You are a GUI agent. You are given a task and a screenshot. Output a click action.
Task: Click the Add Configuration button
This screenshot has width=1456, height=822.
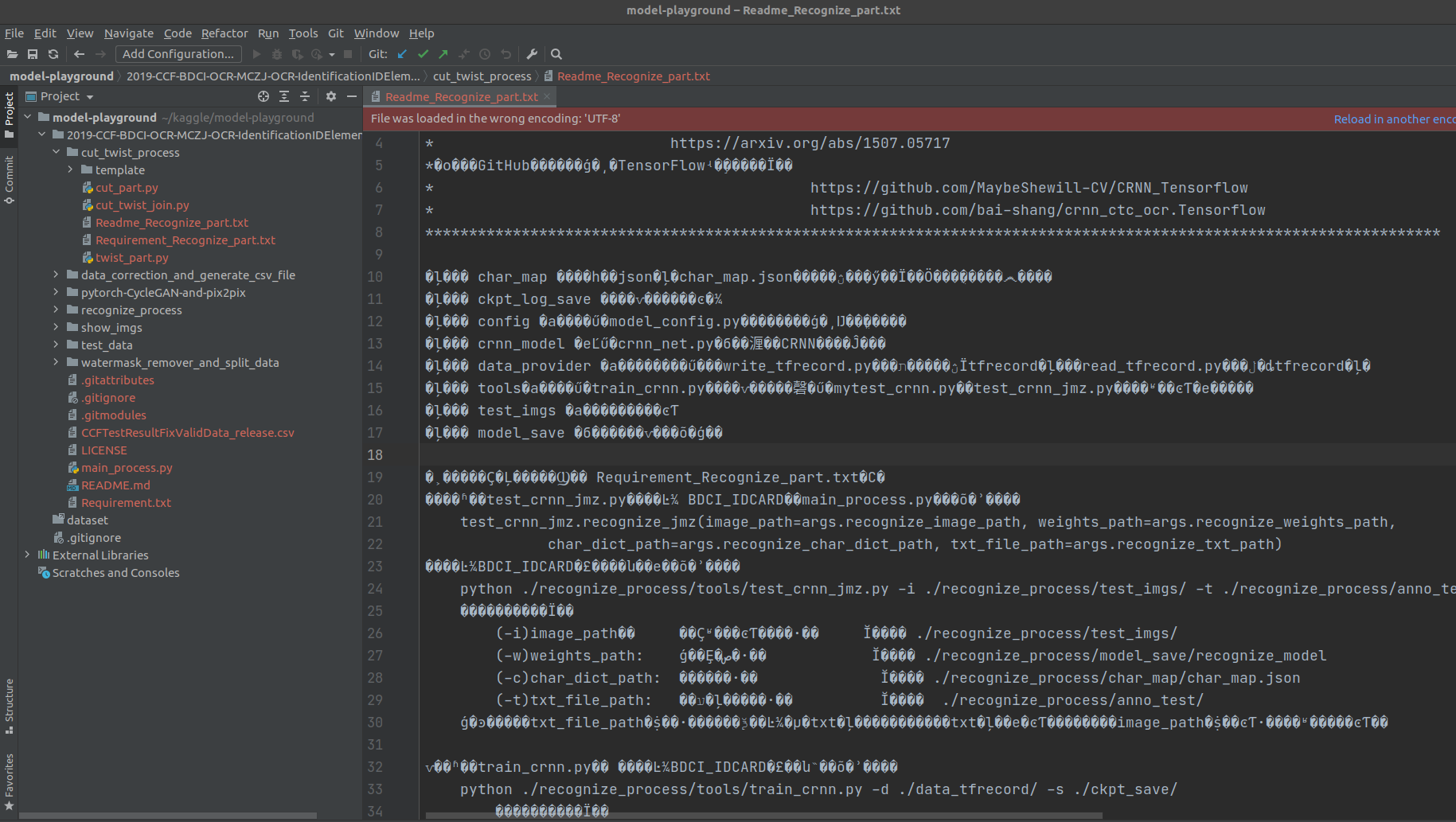(178, 53)
